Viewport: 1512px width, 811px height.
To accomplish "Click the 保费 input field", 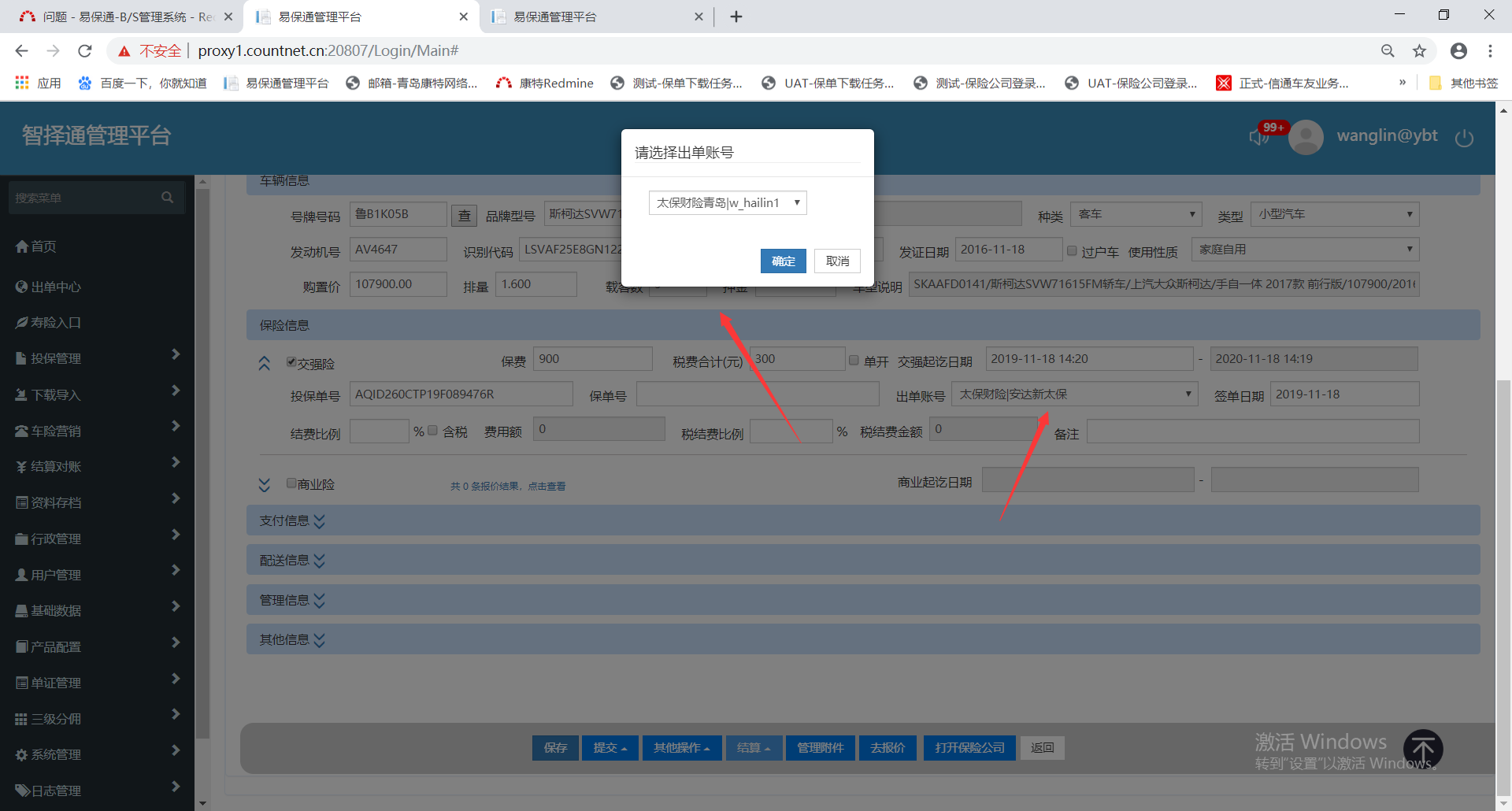I will (592, 359).
